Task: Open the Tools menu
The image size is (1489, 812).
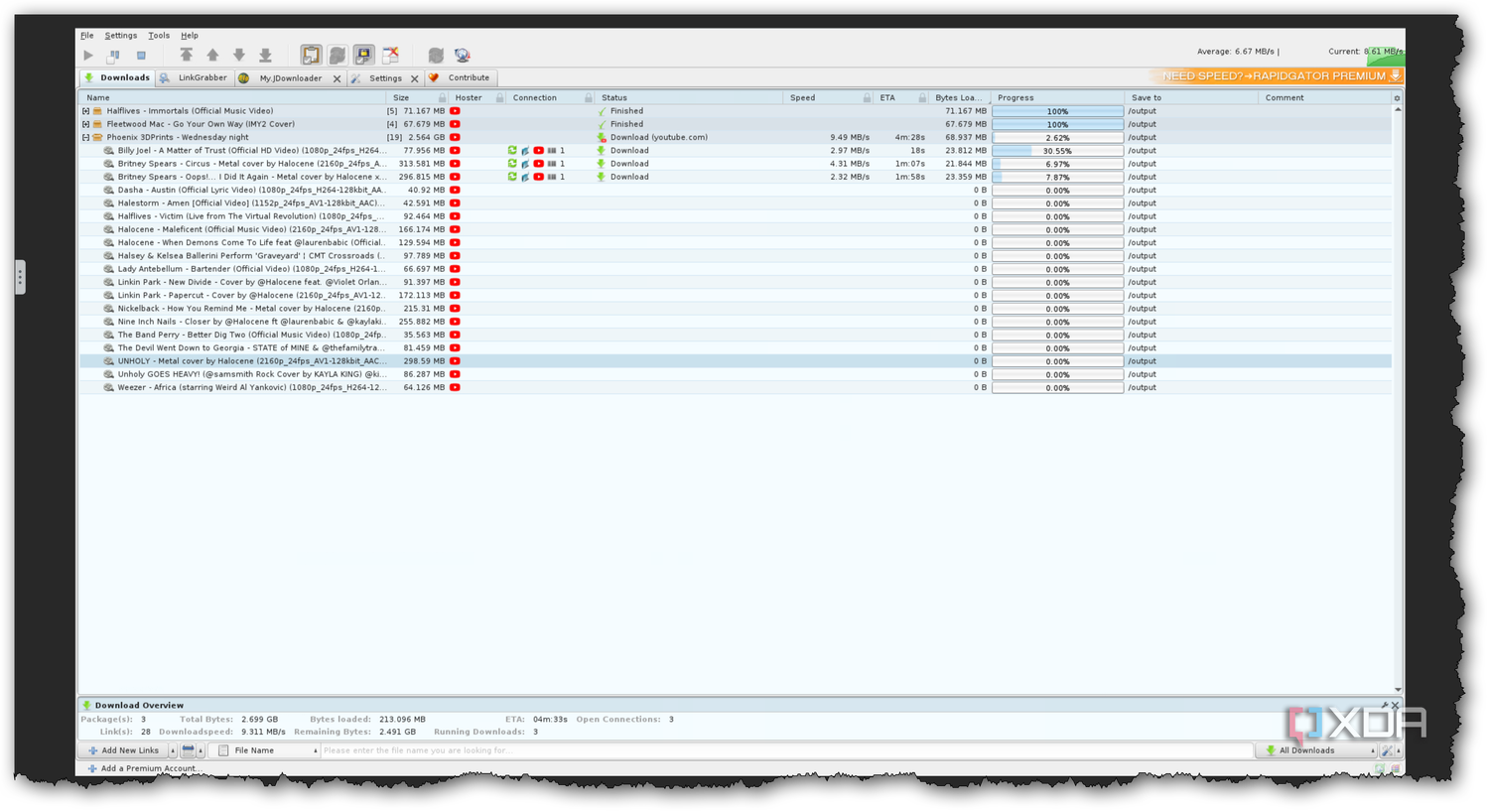Action: click(159, 36)
